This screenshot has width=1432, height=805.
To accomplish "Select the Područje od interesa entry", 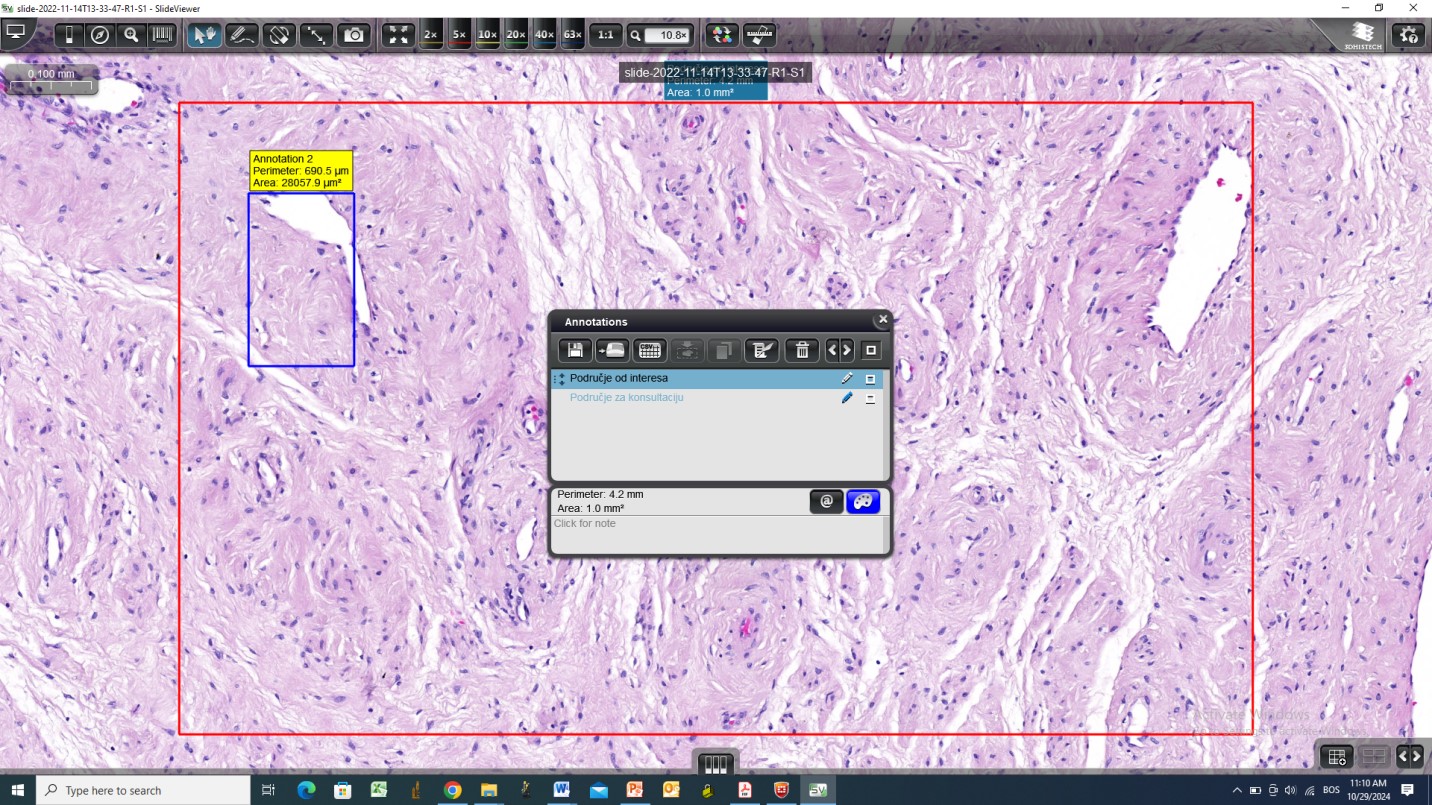I will point(619,379).
